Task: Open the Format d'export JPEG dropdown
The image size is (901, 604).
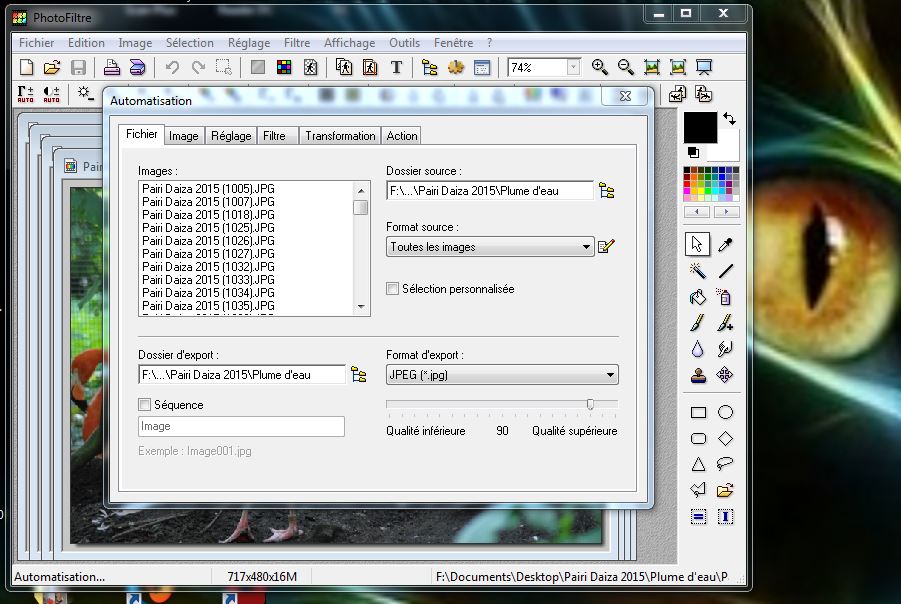Action: click(502, 375)
